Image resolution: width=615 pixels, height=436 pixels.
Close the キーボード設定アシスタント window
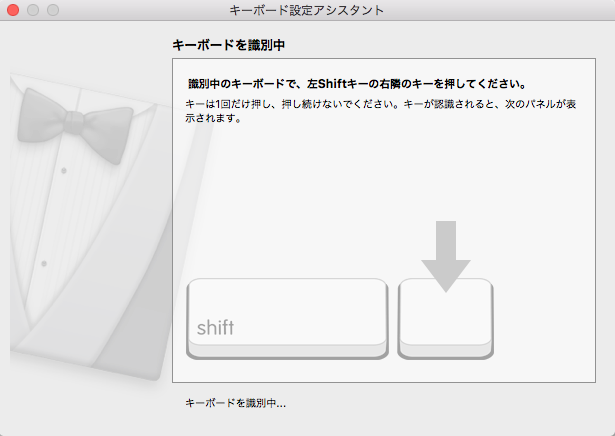pyautogui.click(x=13, y=10)
